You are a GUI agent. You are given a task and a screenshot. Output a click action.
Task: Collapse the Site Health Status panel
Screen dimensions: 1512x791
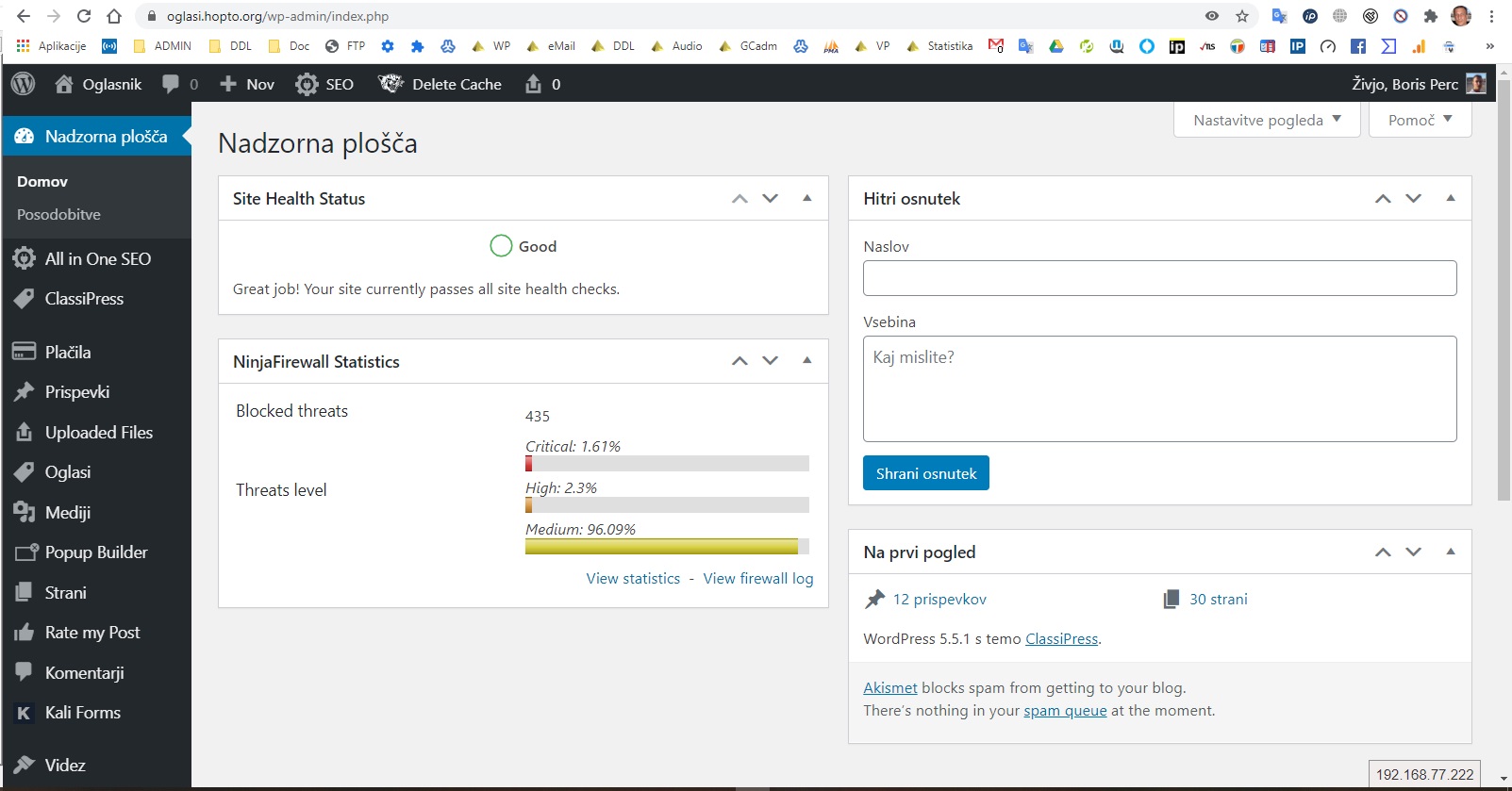[806, 198]
